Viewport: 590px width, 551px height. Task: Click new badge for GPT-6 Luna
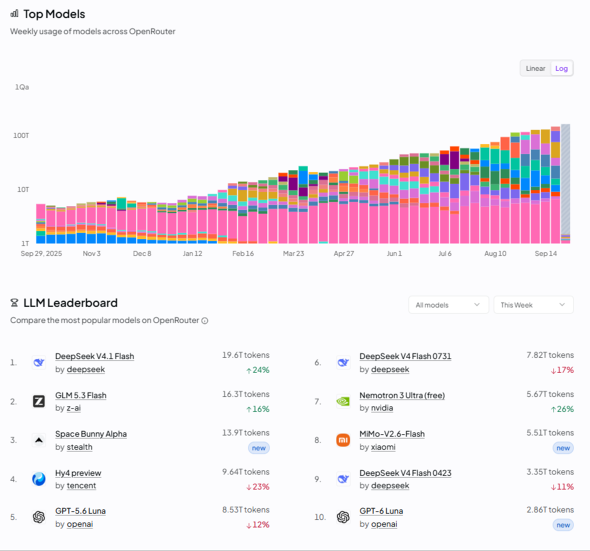pyautogui.click(x=563, y=525)
